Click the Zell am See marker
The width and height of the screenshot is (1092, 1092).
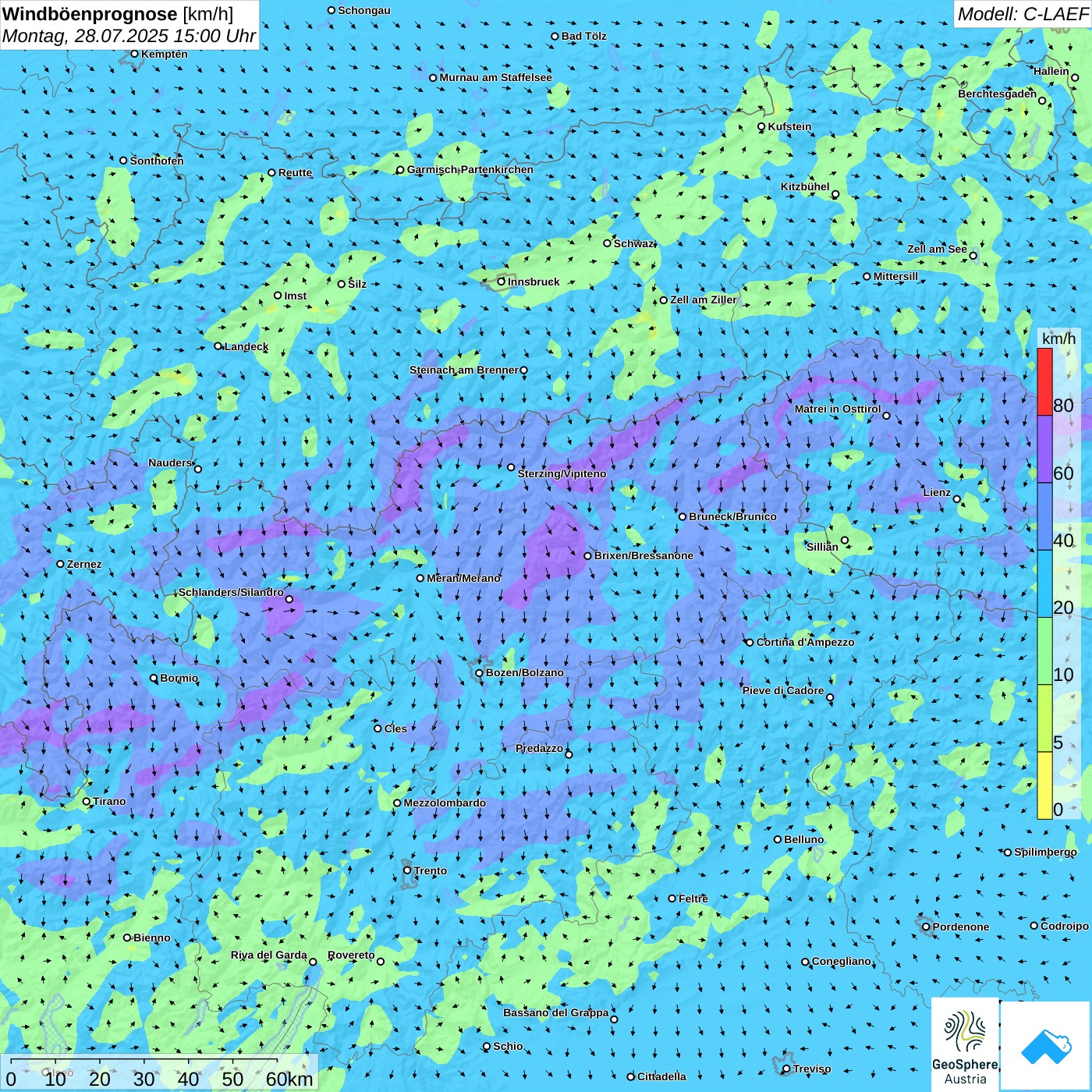pyautogui.click(x=973, y=255)
